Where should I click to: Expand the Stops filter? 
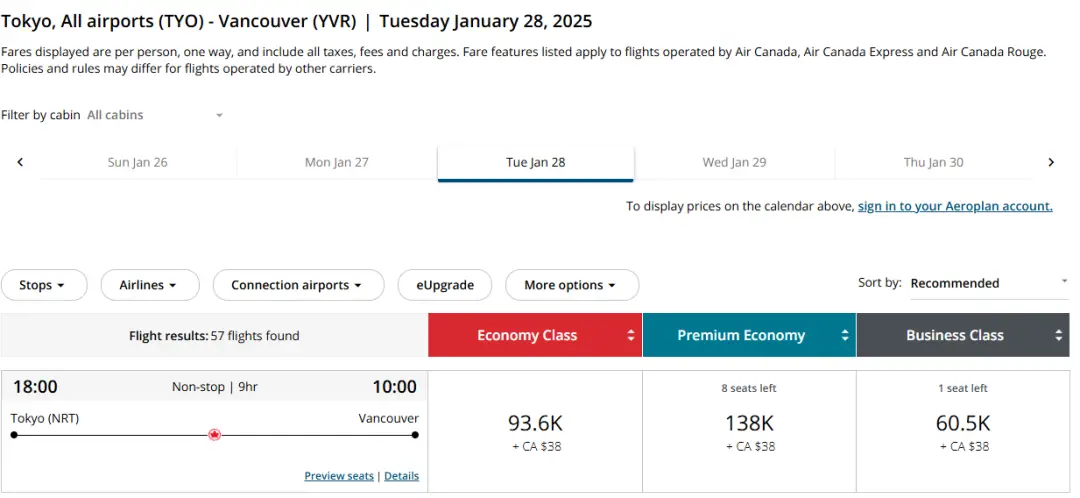tap(43, 285)
